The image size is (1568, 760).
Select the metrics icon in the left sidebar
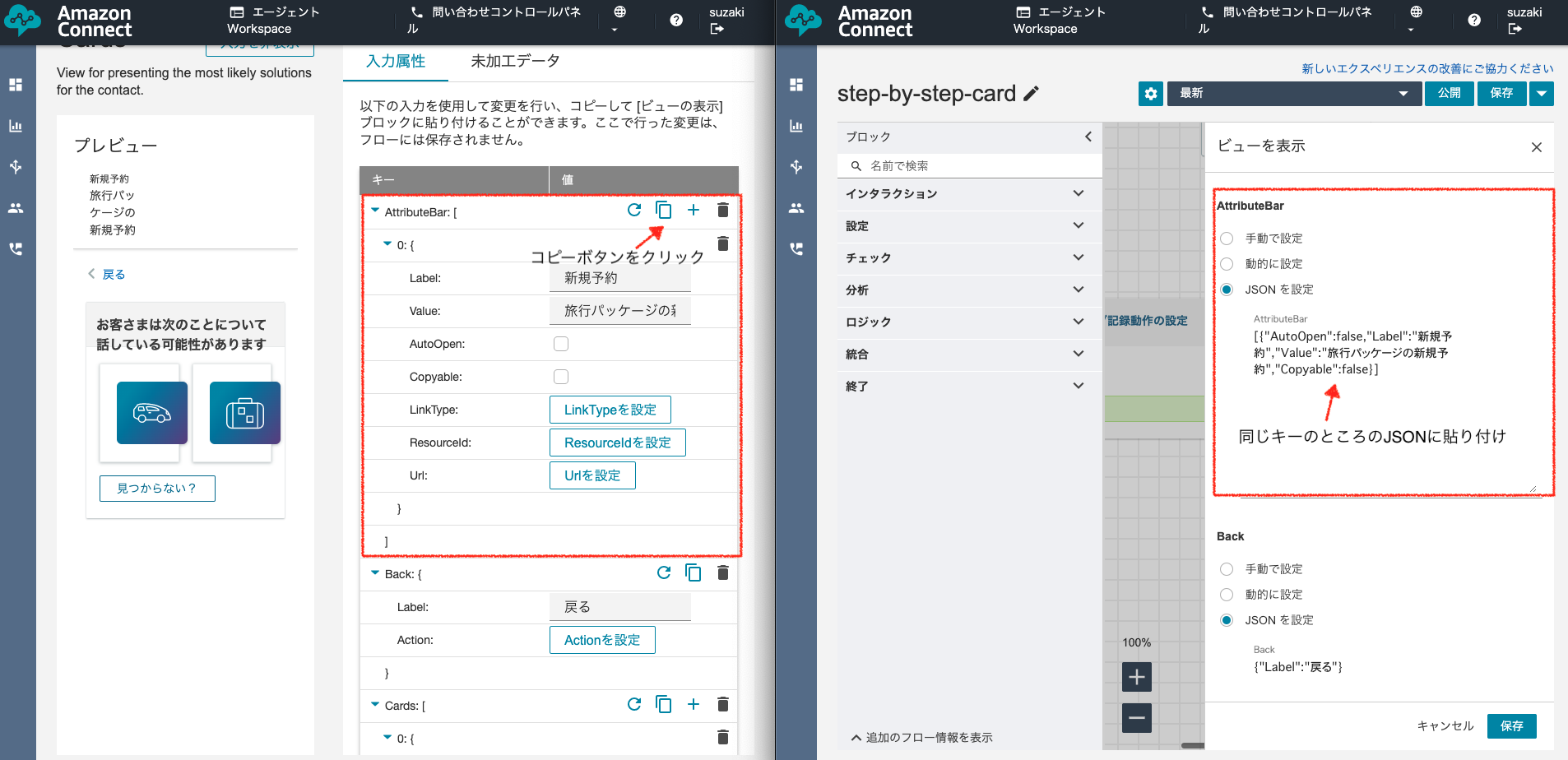16,125
